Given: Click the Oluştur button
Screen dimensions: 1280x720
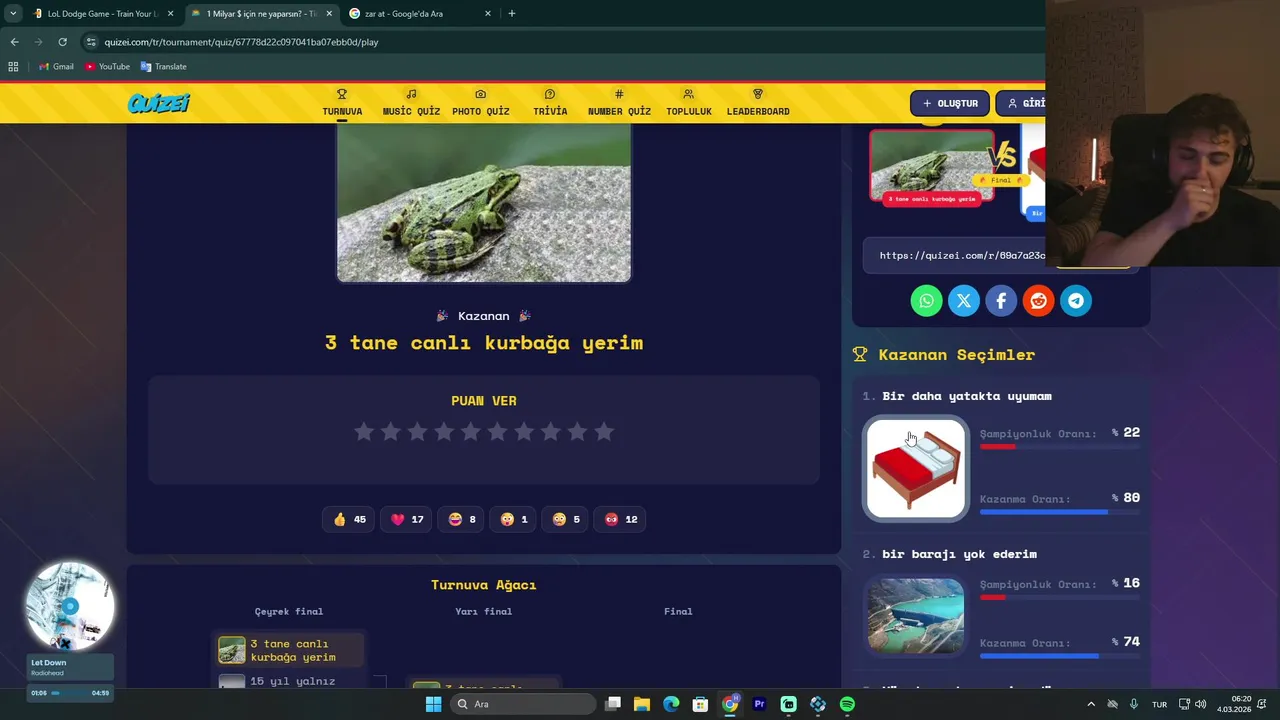Looking at the screenshot, I should (950, 103).
